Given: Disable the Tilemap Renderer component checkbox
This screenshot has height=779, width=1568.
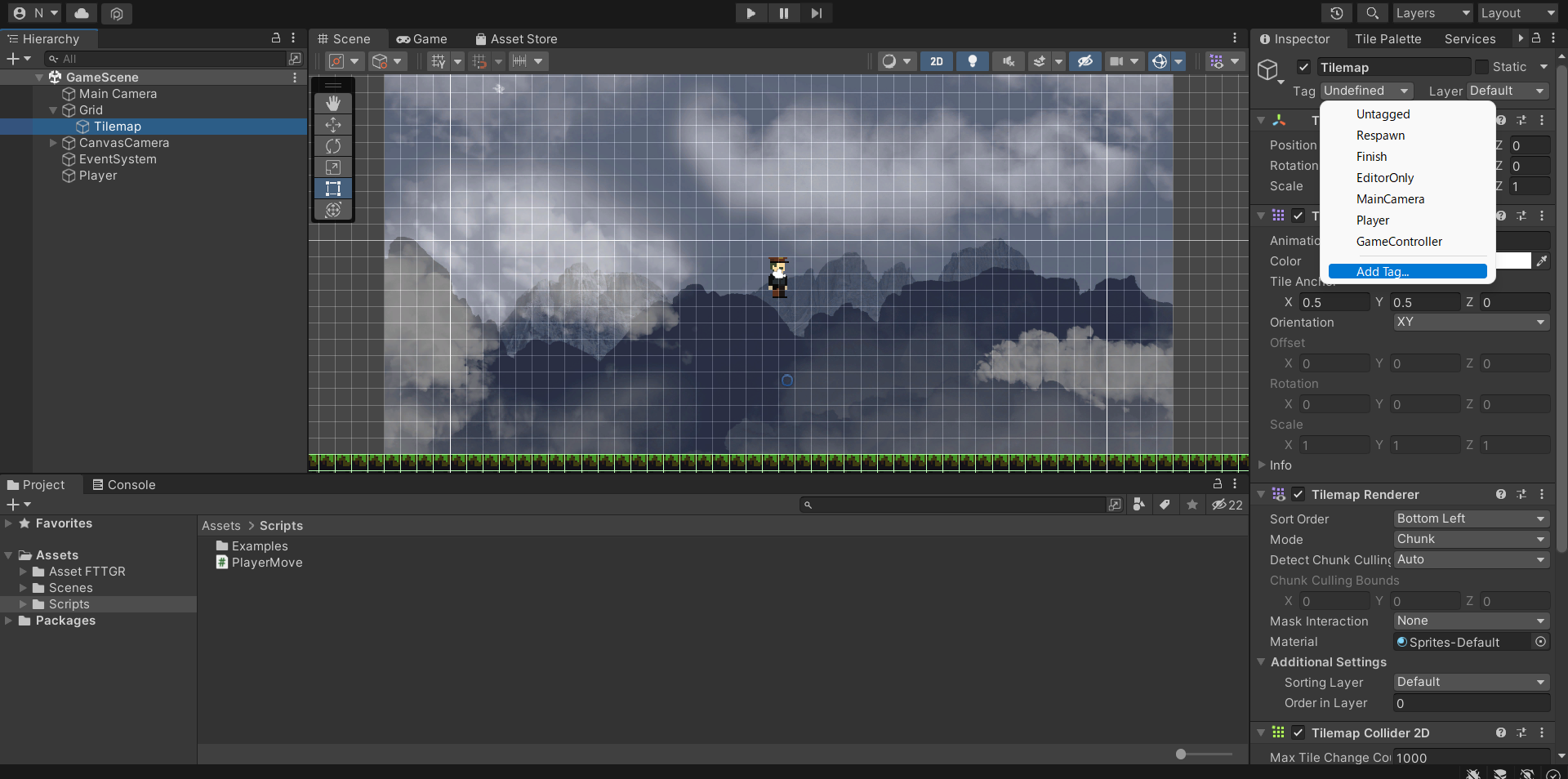Looking at the screenshot, I should 1298,495.
